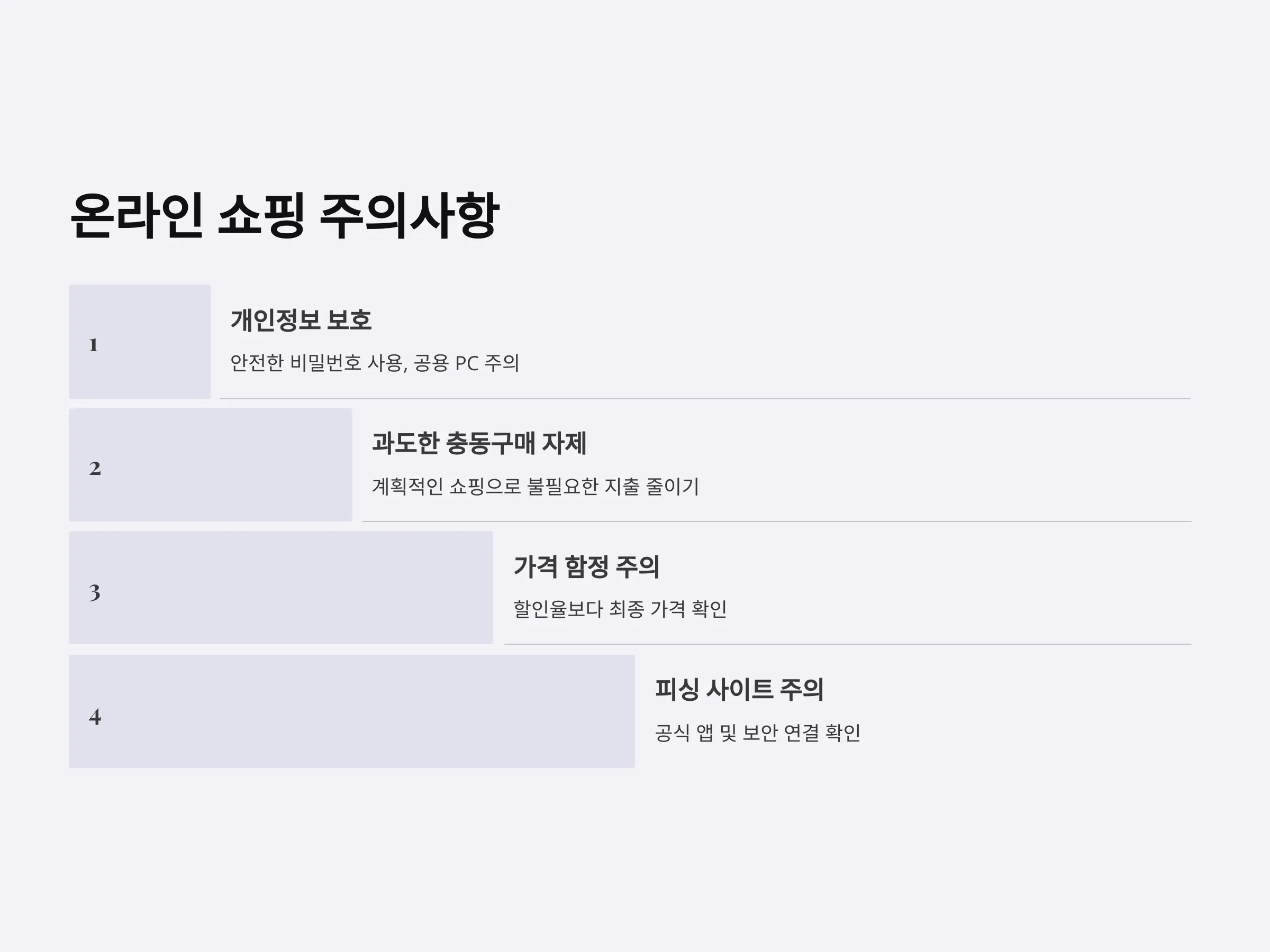Click description 안전한 비밀번호 사용, 공용 PC 주의
The image size is (1270, 952).
point(375,363)
